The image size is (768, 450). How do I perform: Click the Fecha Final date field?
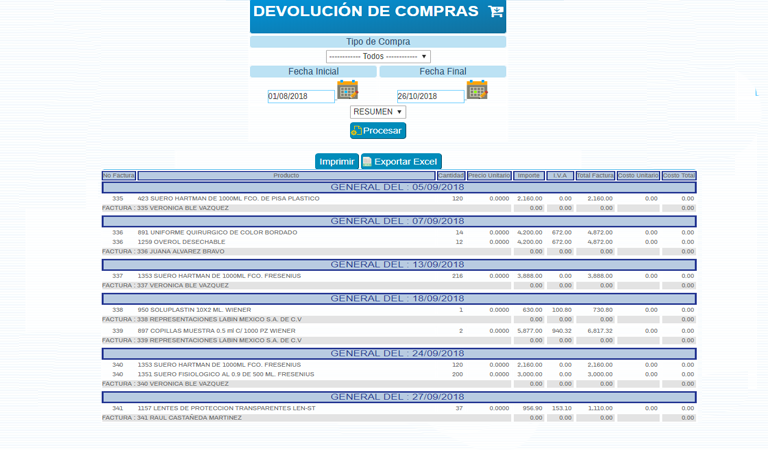(430, 97)
